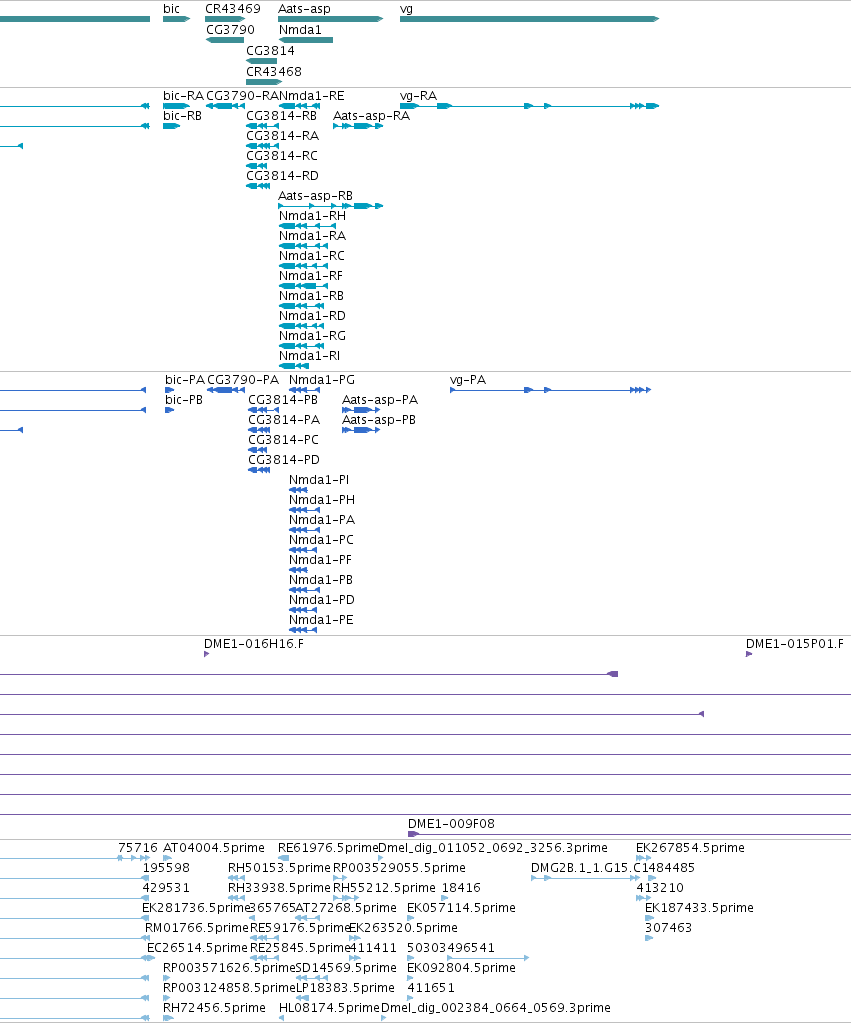
Task: Click the EK267854.5prime EST label
Action: click(x=690, y=847)
